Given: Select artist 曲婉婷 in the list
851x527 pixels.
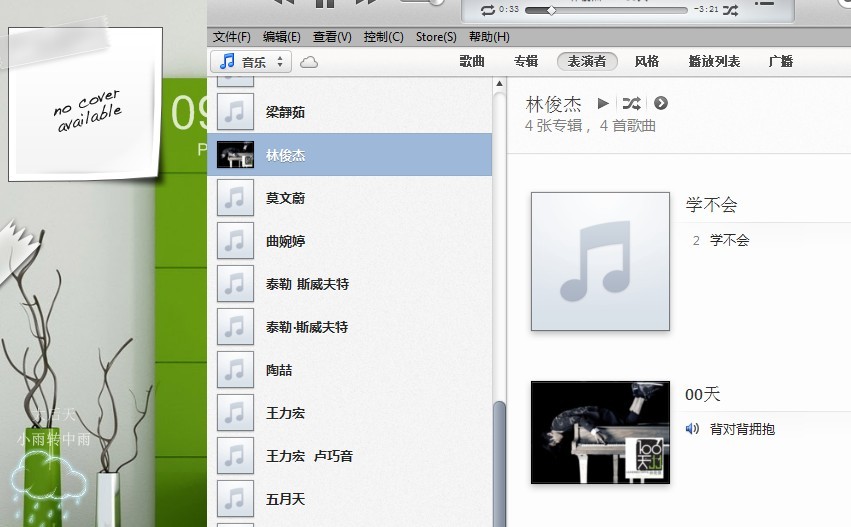Looking at the screenshot, I should [x=350, y=240].
